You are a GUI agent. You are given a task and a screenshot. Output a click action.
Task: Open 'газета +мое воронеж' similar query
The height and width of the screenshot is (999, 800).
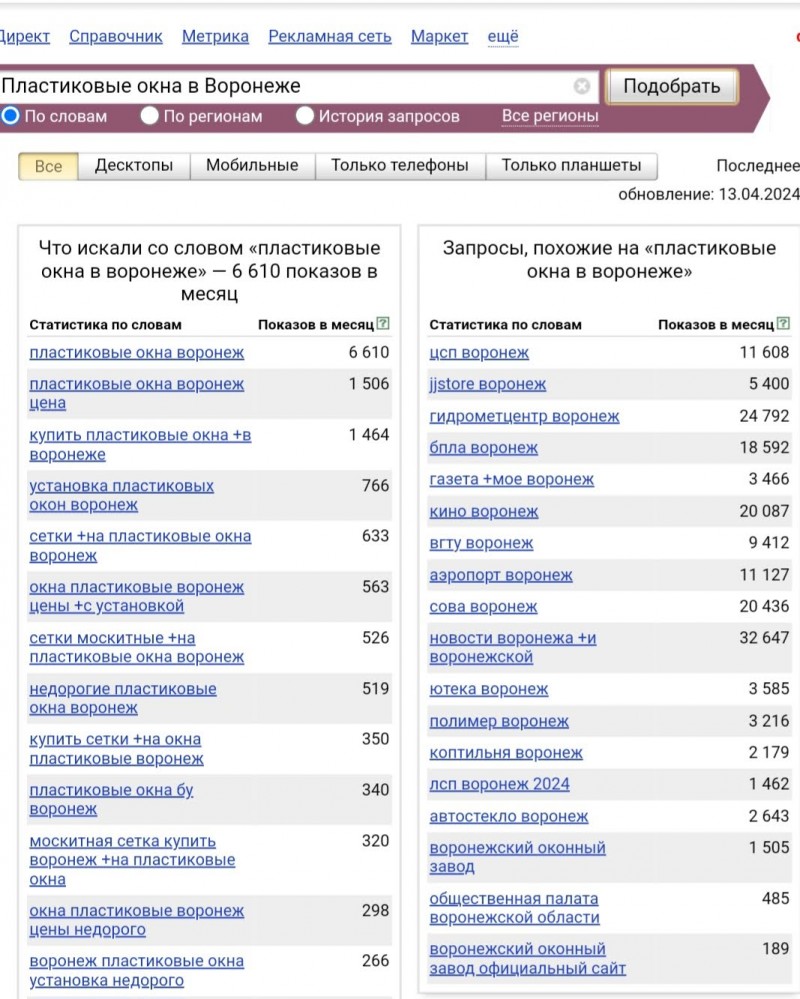pyautogui.click(x=511, y=479)
